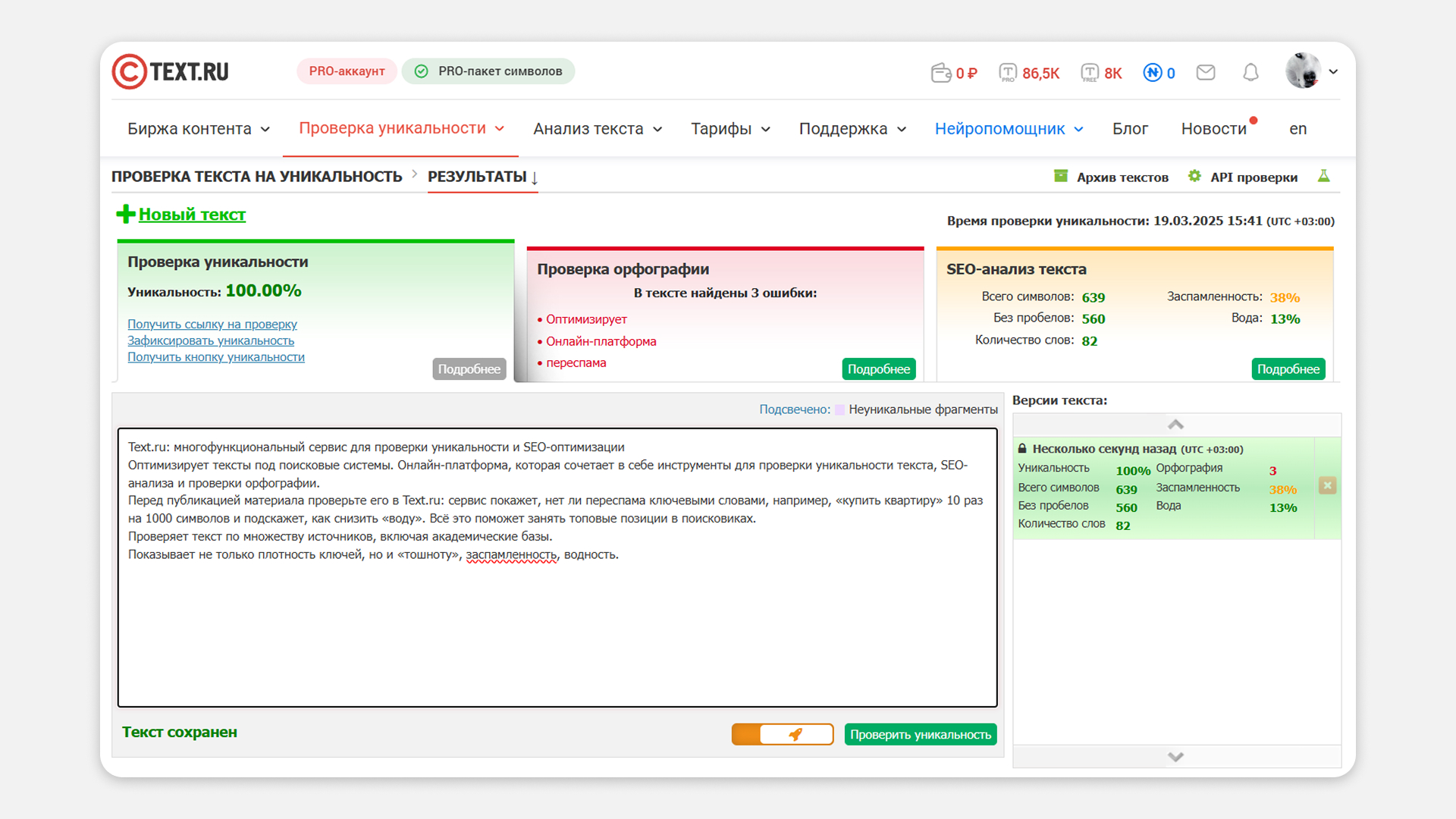Switch to the РЕЗУЛЬТАТЫ tab
Screen dimensions: 1456x819
[x=482, y=177]
